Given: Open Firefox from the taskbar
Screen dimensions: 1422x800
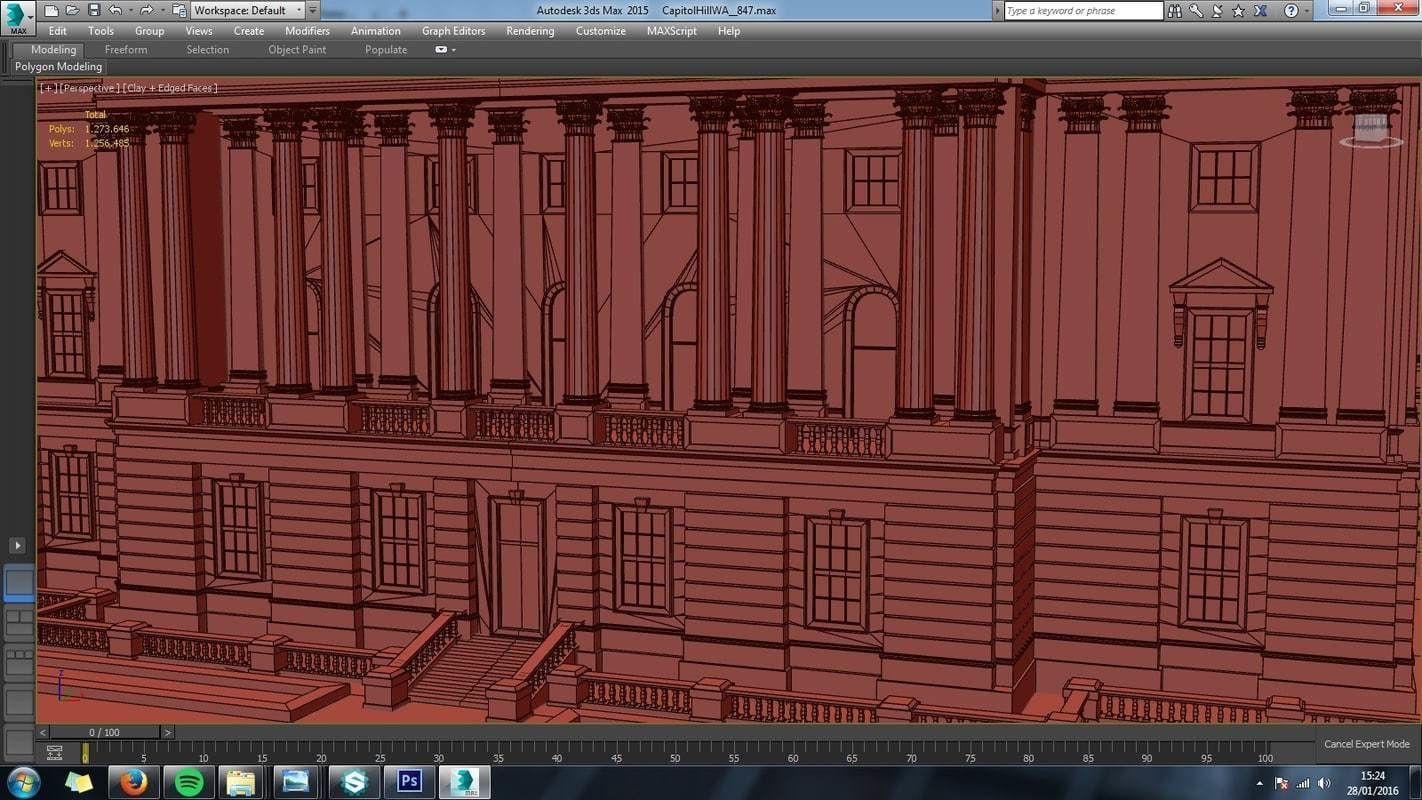Looking at the screenshot, I should tap(133, 782).
